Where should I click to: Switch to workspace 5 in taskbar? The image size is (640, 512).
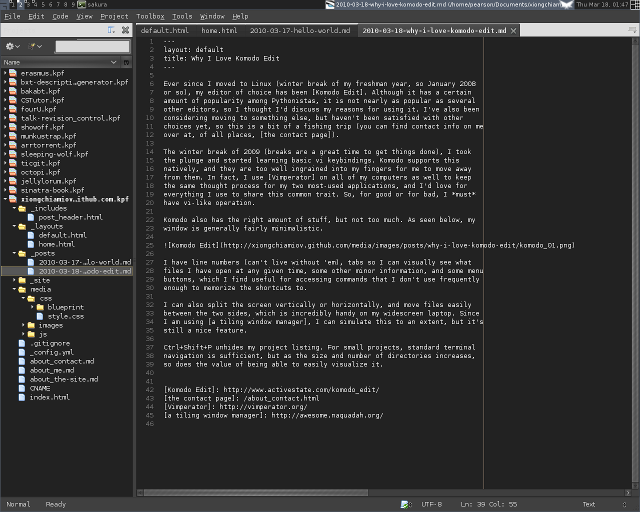(x=43, y=4)
